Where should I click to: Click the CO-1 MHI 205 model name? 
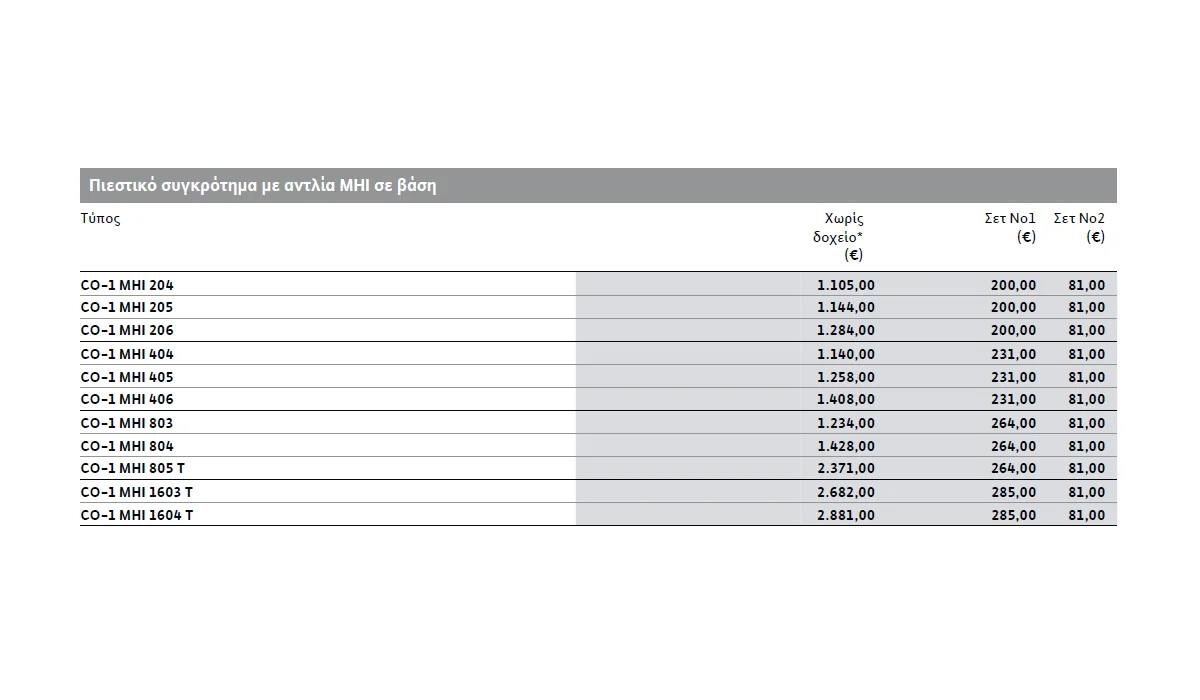coord(127,307)
